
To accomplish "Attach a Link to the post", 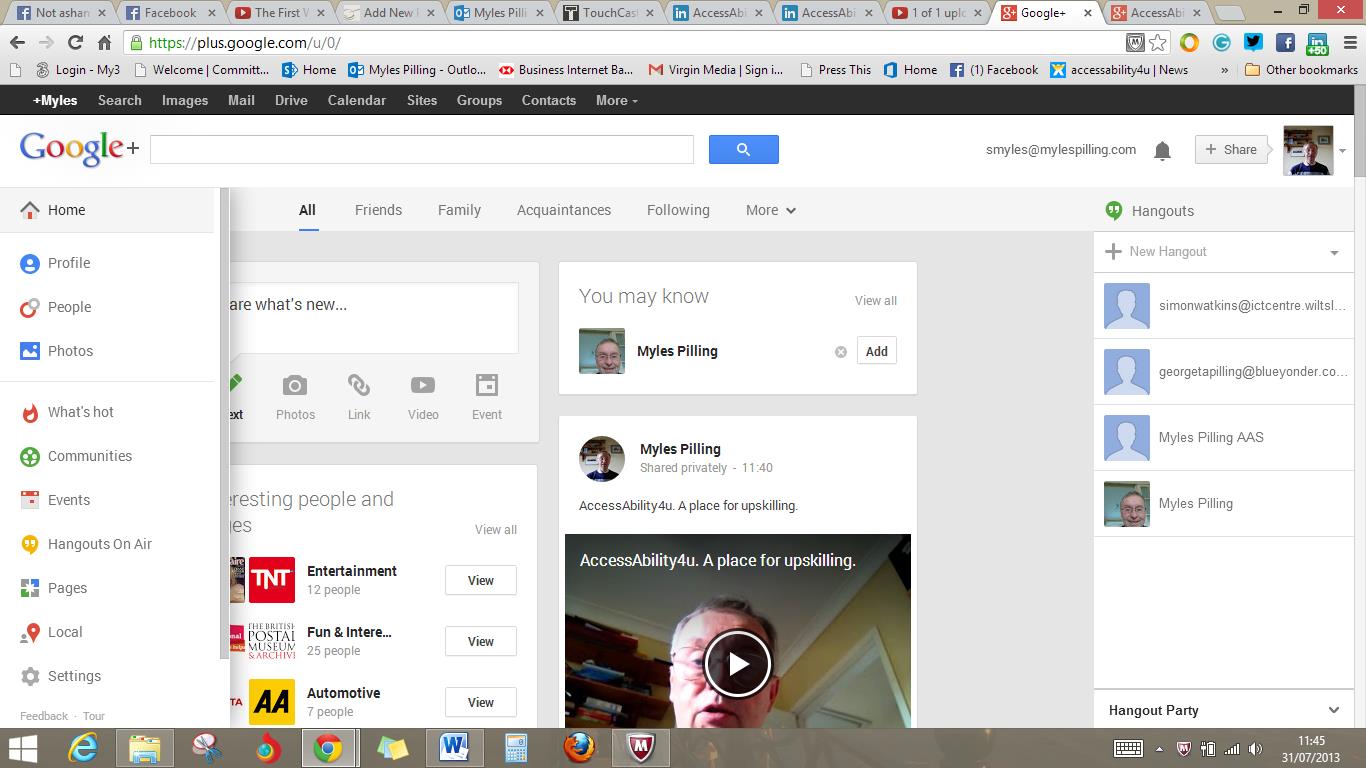I will pyautogui.click(x=359, y=397).
